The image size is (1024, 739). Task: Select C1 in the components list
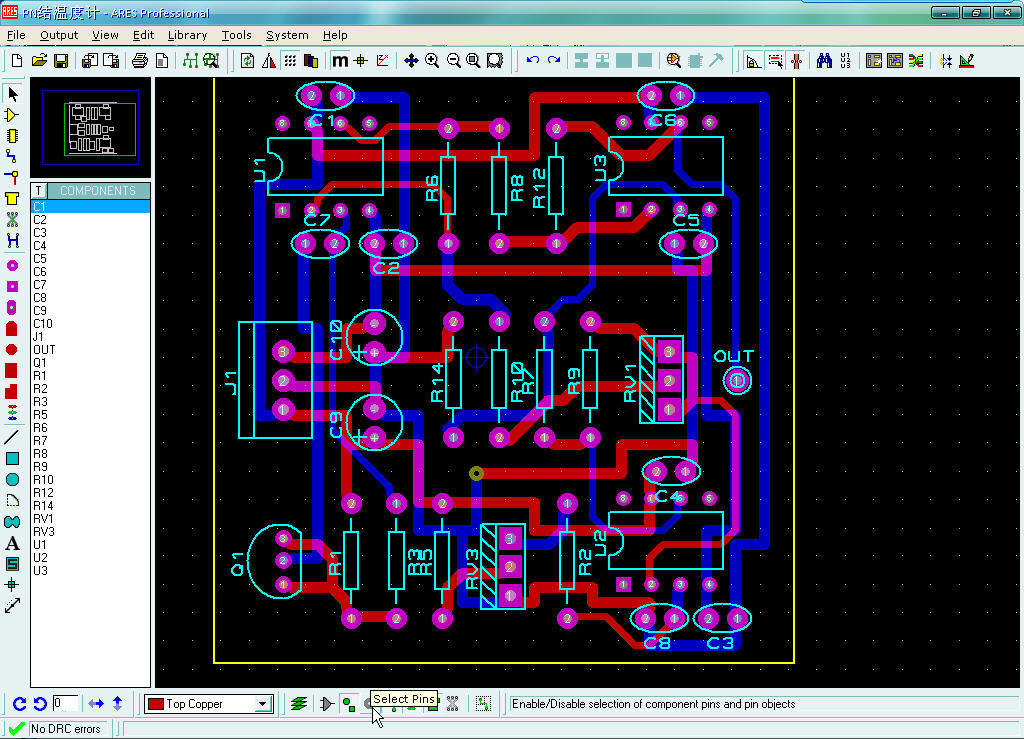[x=91, y=207]
